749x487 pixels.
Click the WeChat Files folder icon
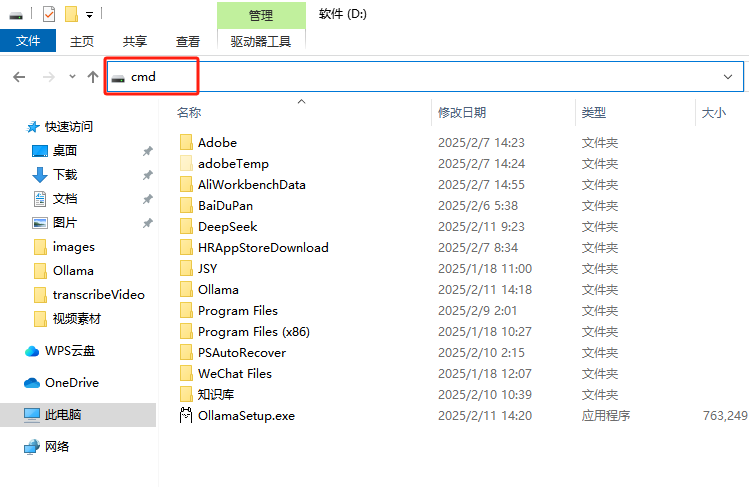tap(186, 373)
